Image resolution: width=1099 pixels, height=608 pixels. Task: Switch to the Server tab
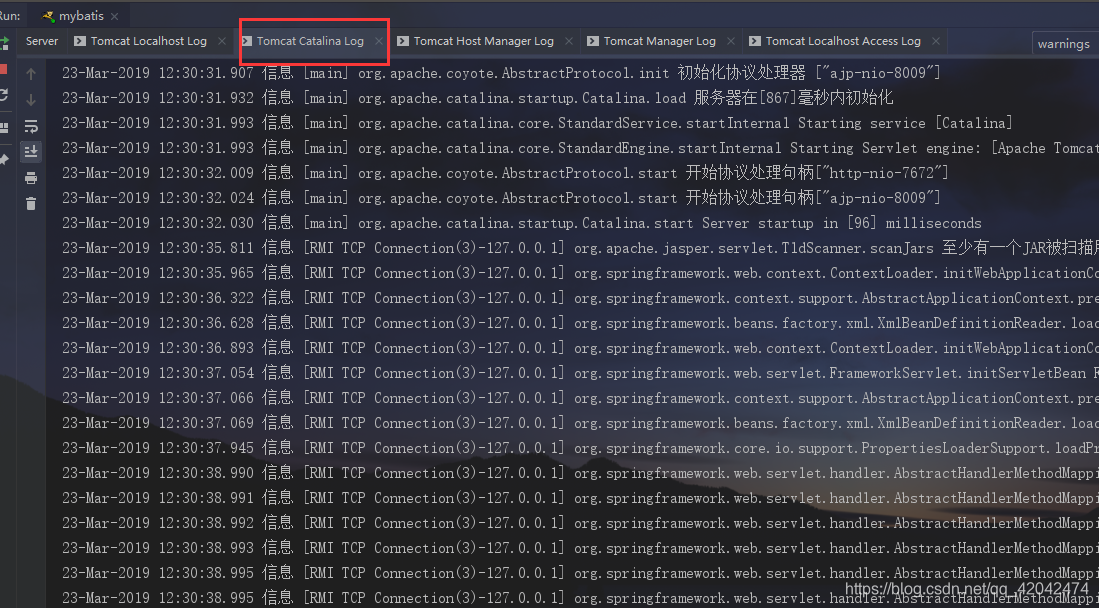coord(42,41)
